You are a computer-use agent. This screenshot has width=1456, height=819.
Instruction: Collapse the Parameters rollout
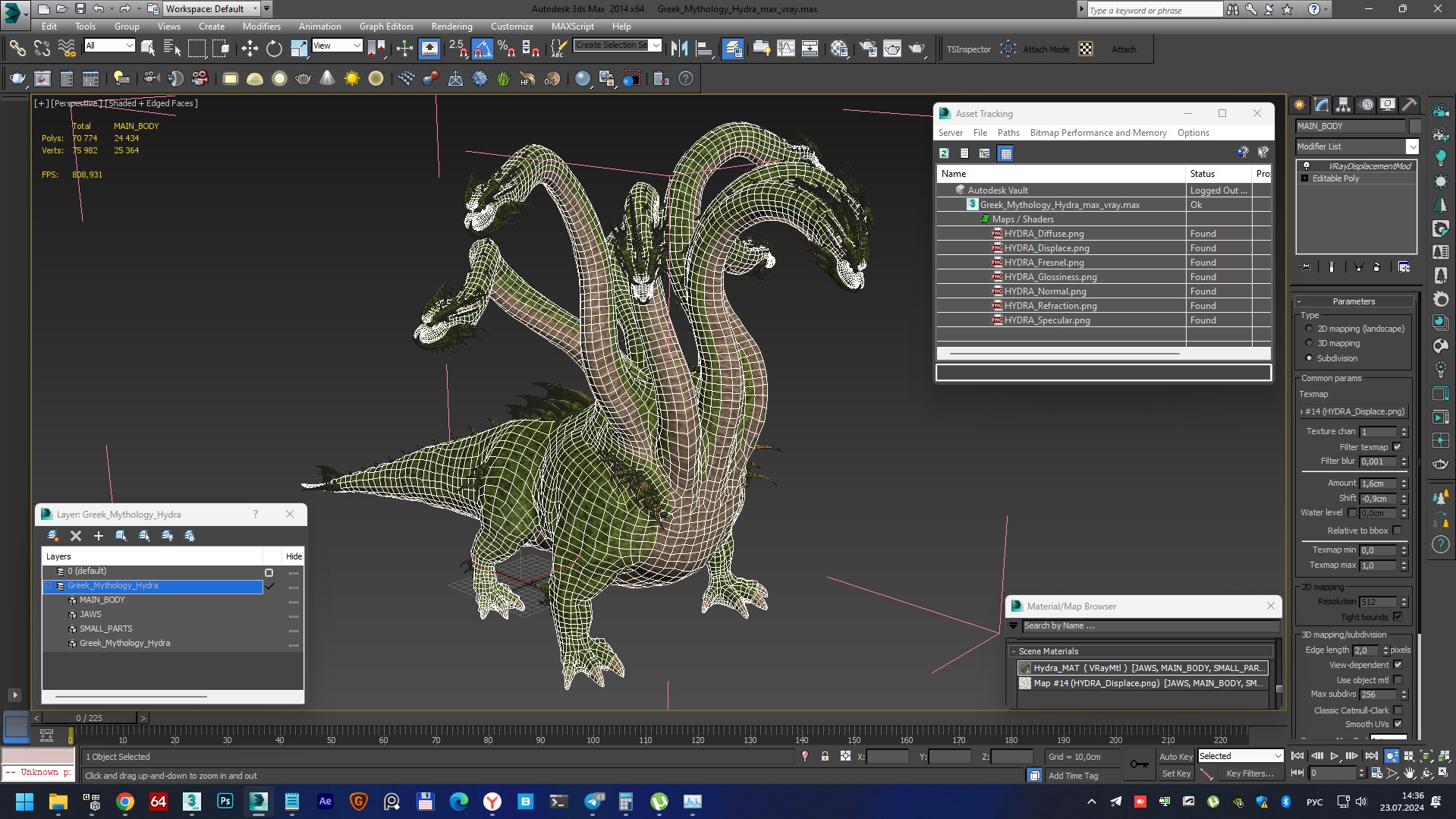pos(1353,301)
